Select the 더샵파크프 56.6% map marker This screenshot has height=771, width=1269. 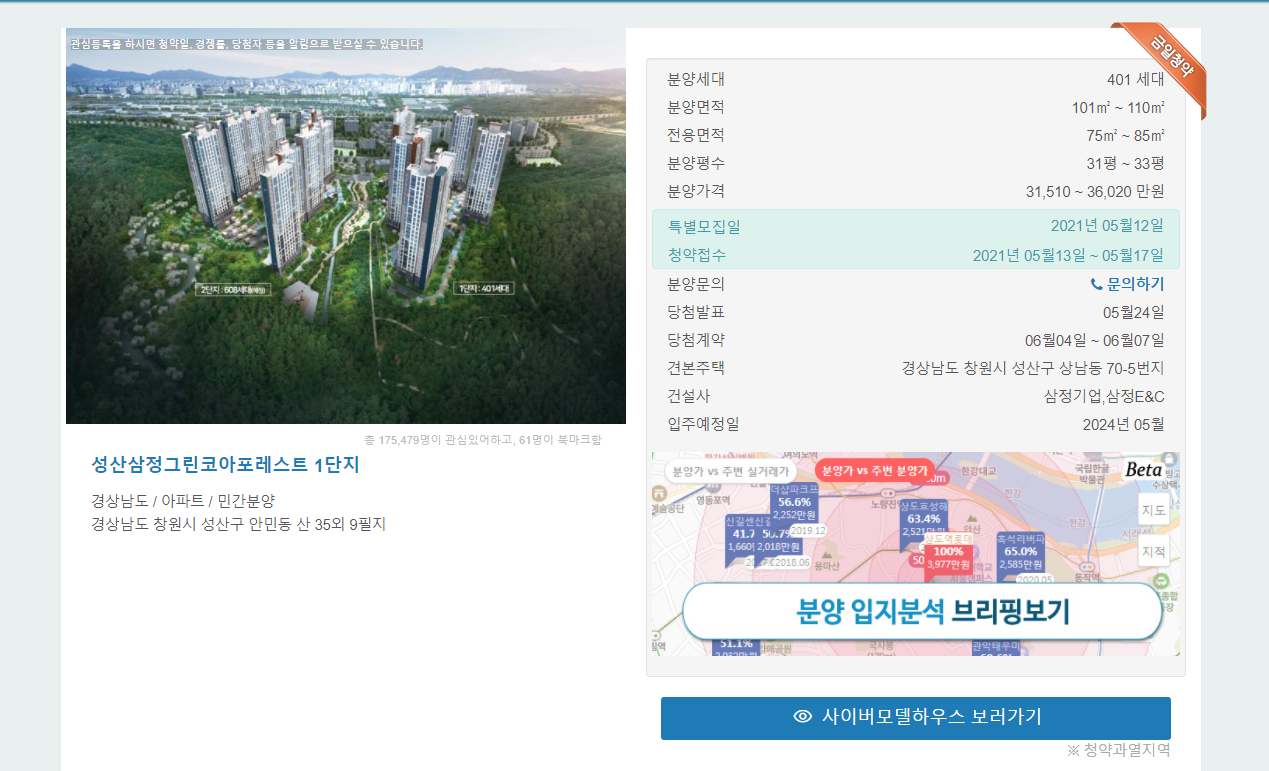point(794,504)
